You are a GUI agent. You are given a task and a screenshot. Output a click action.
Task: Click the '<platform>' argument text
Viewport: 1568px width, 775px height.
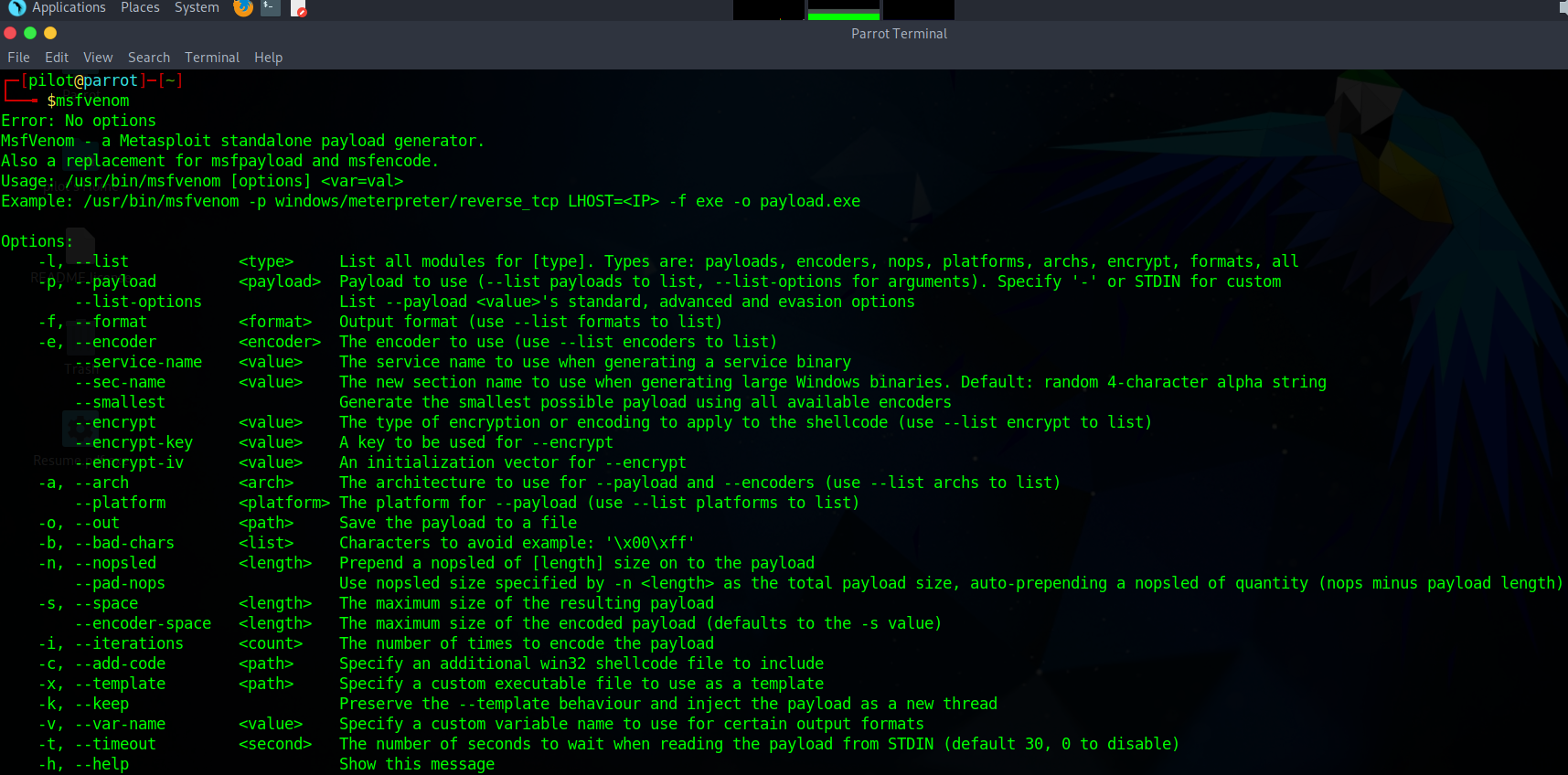point(284,503)
